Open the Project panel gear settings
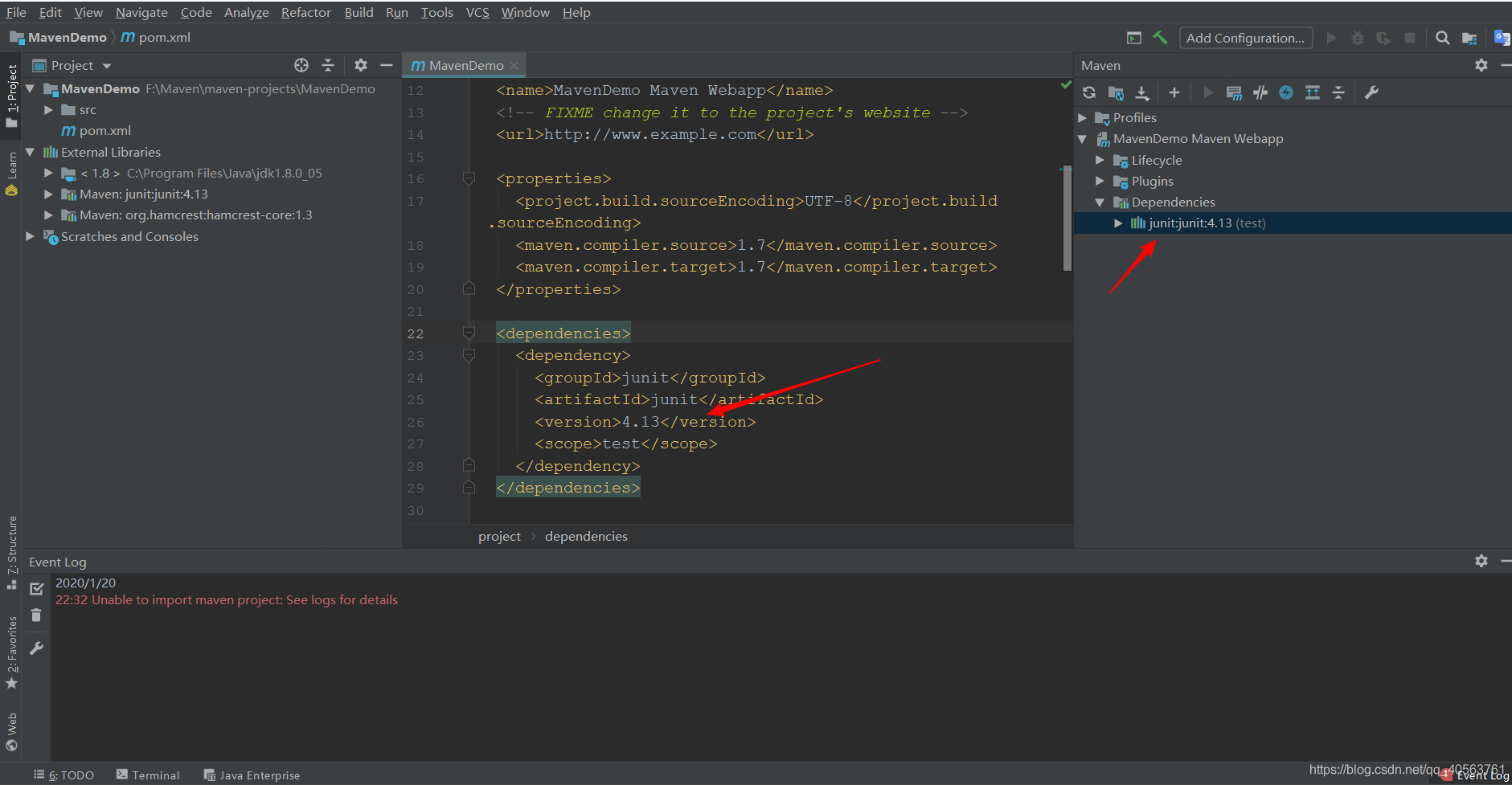The image size is (1512, 785). [x=361, y=65]
